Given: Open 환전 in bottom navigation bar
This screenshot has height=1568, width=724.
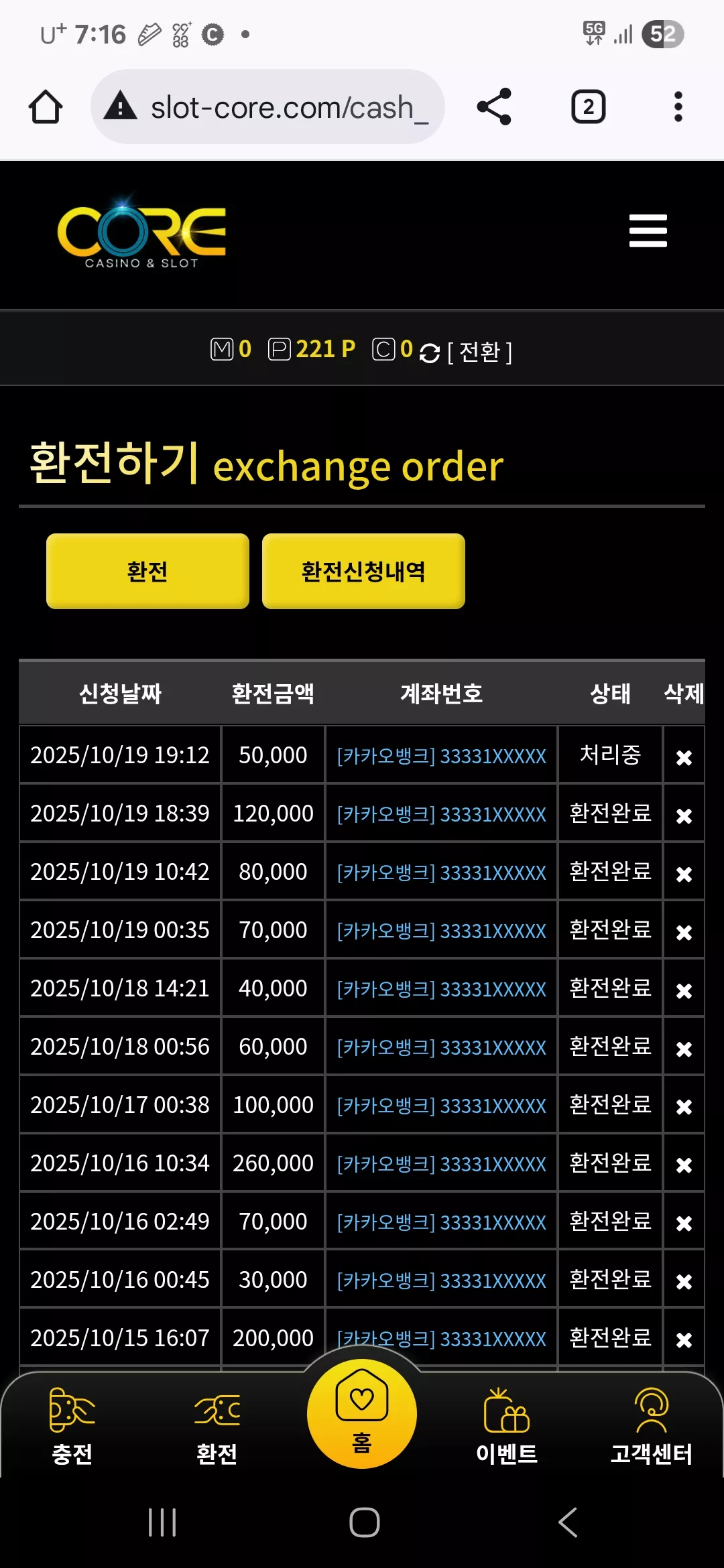Looking at the screenshot, I should coord(217,1426).
